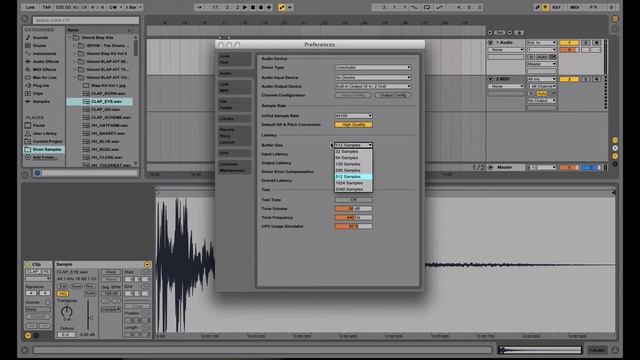This screenshot has height=360, width=640.
Task: Choose 32 Samples from the buffer list
Action: point(353,151)
